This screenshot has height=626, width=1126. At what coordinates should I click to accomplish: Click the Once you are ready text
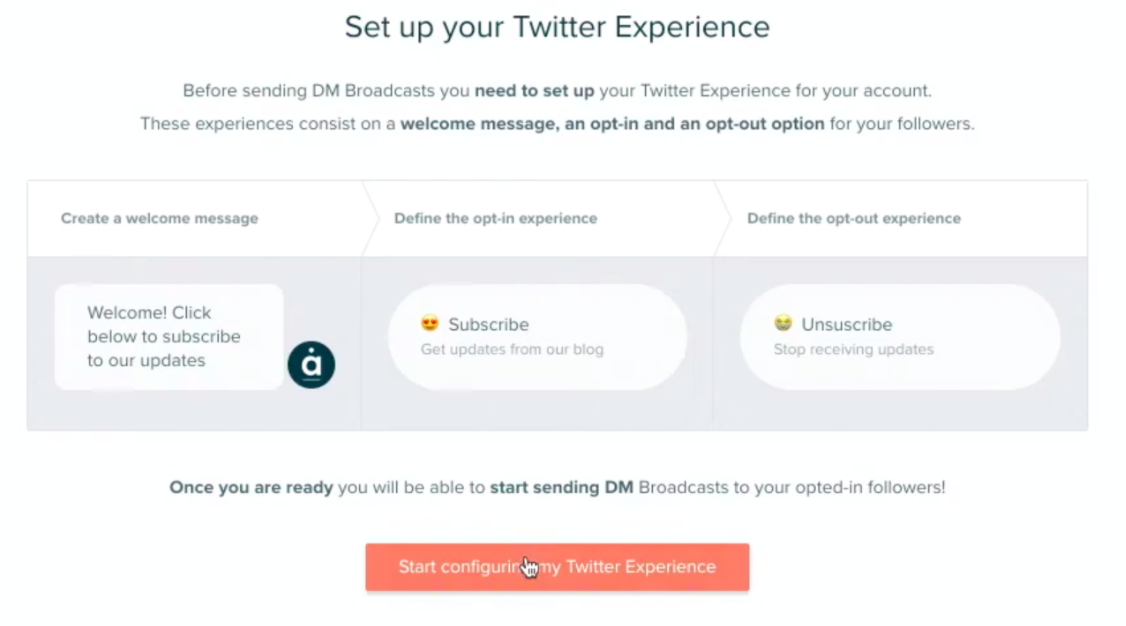tap(251, 487)
